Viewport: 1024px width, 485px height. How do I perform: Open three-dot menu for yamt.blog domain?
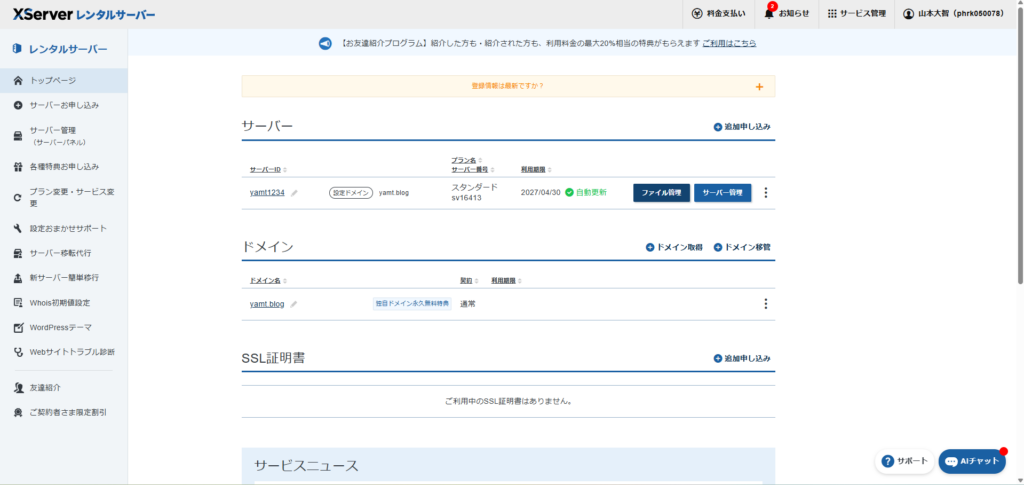pyautogui.click(x=766, y=304)
